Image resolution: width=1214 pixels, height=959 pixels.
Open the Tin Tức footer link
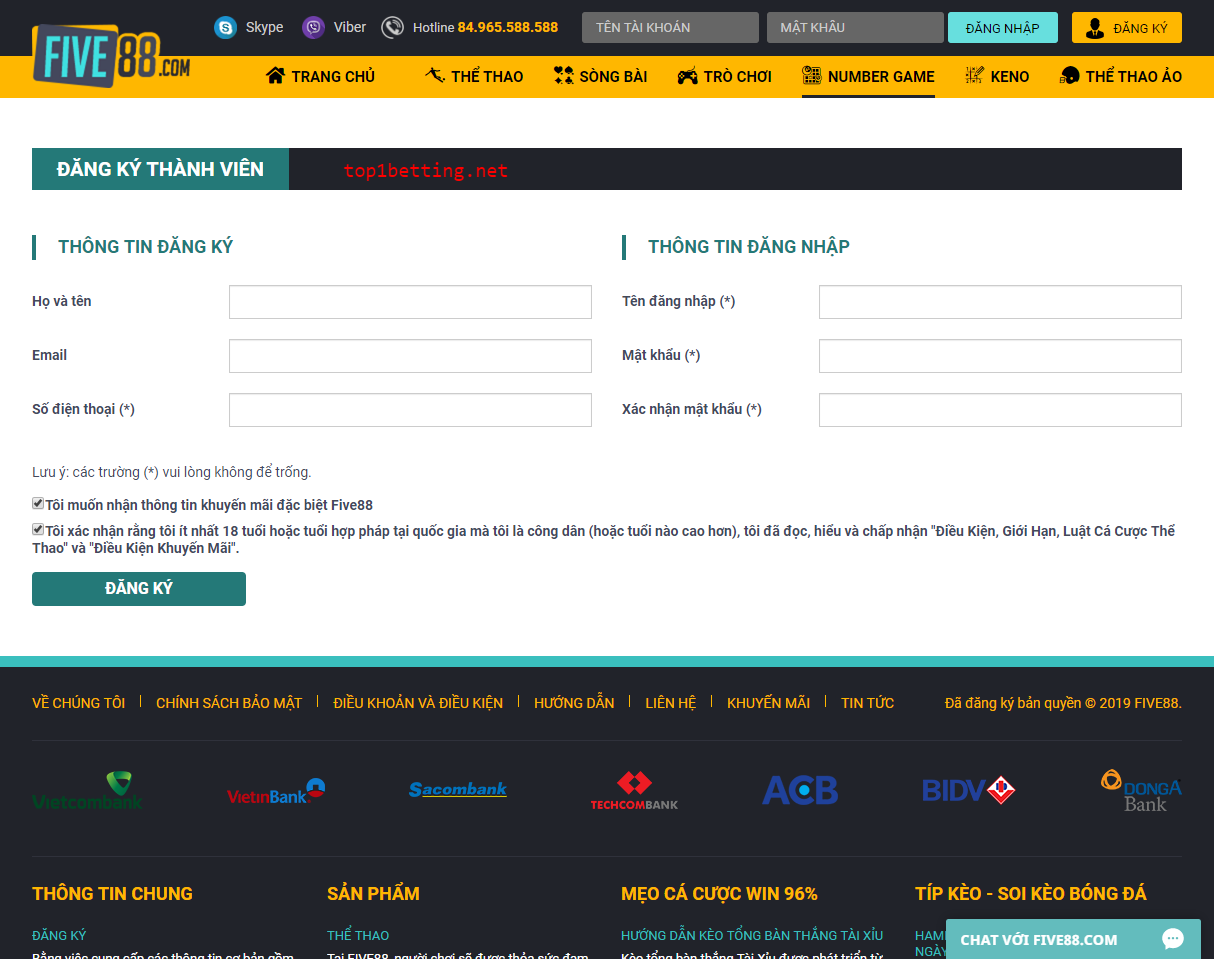point(868,703)
